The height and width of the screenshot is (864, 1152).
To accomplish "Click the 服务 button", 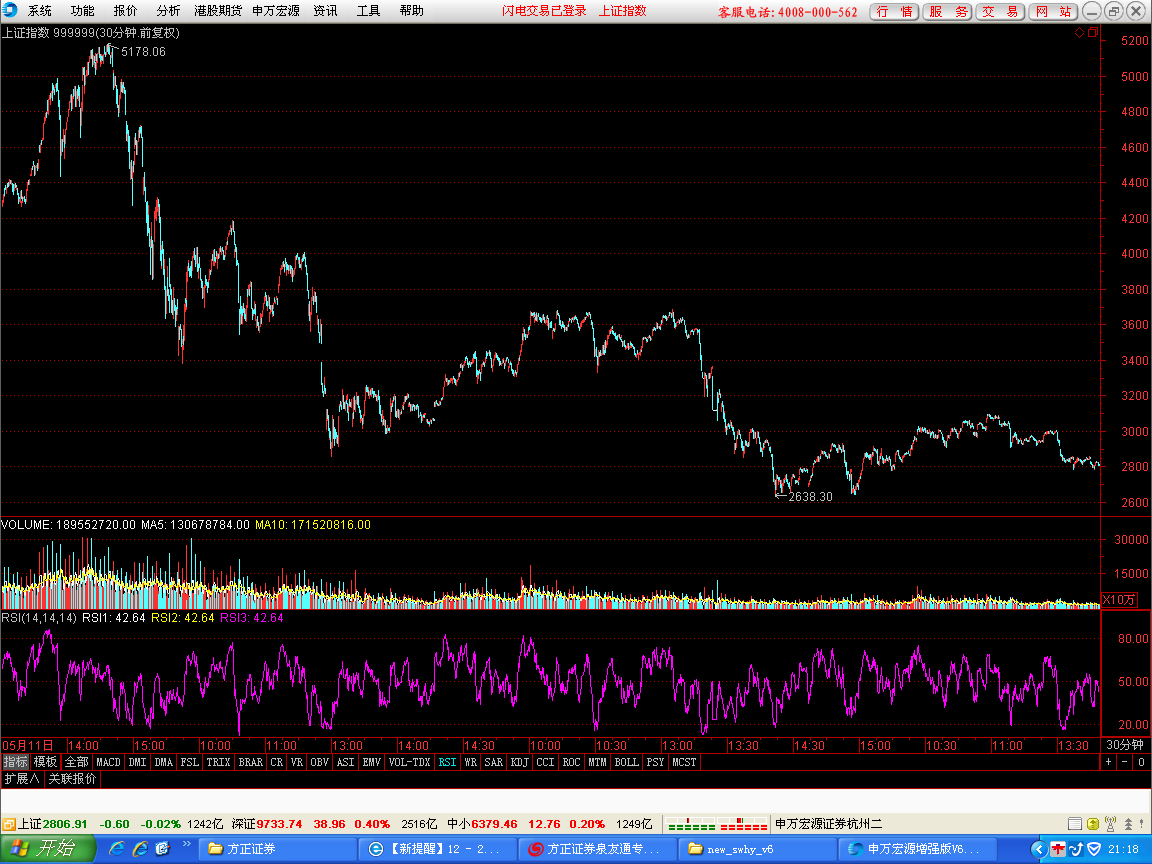I will [947, 11].
